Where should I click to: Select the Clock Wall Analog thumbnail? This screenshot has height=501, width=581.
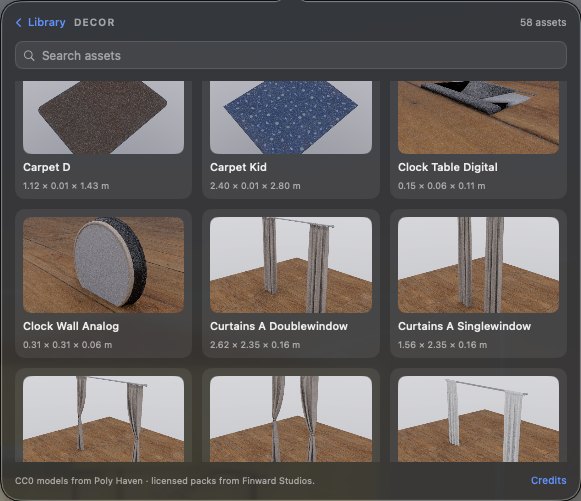(103, 265)
